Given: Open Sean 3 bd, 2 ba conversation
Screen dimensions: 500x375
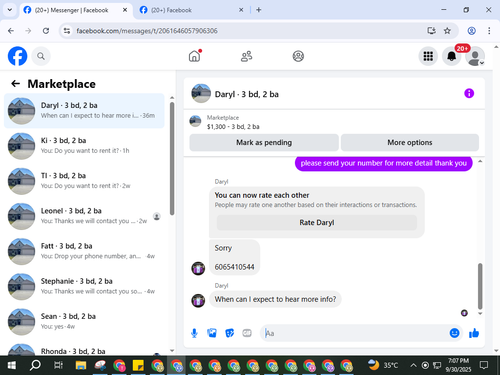Looking at the screenshot, I should coord(84,322).
